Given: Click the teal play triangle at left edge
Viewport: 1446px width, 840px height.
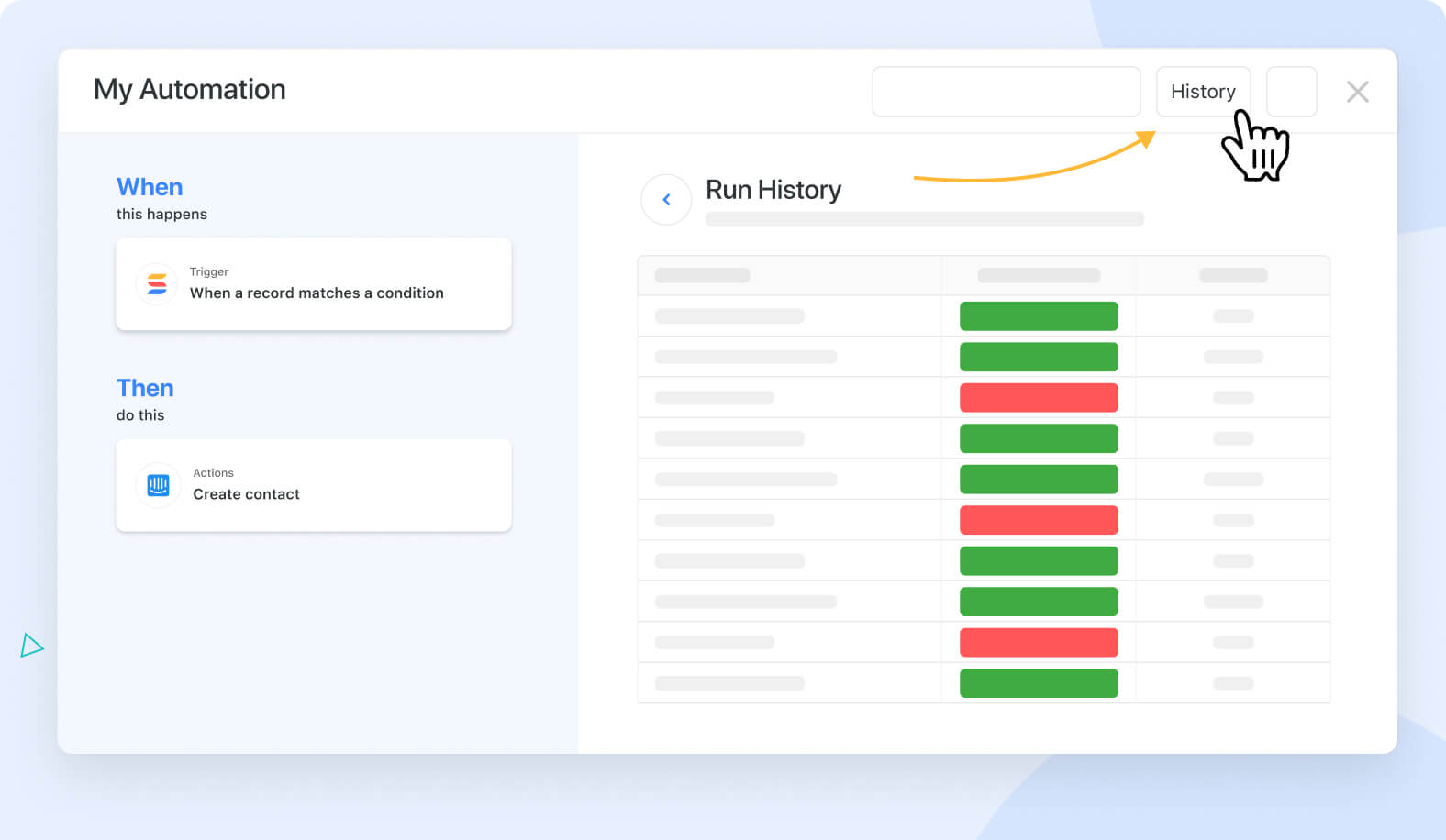Looking at the screenshot, I should coord(31,646).
